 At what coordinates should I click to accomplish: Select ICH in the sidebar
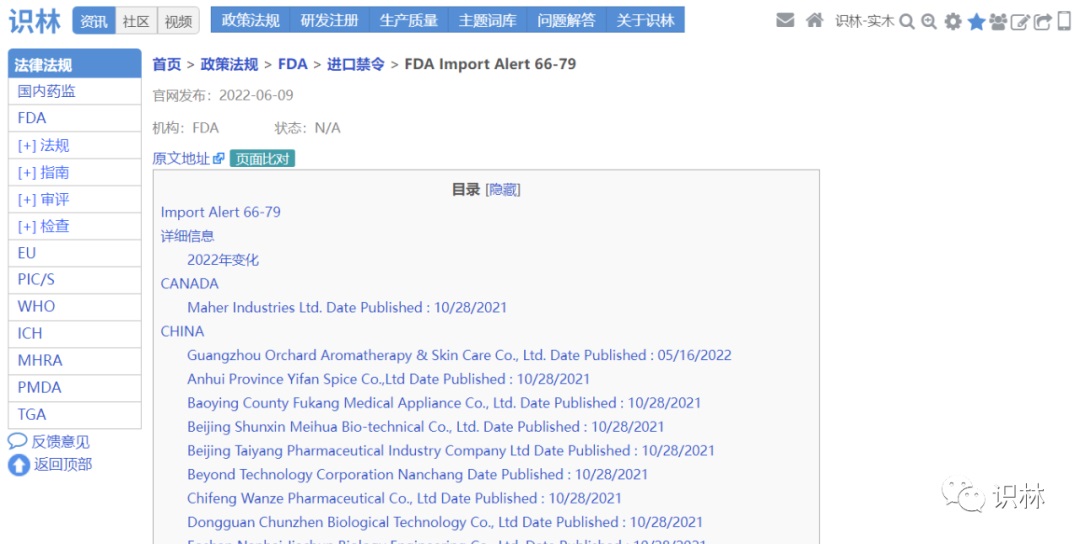coord(74,333)
